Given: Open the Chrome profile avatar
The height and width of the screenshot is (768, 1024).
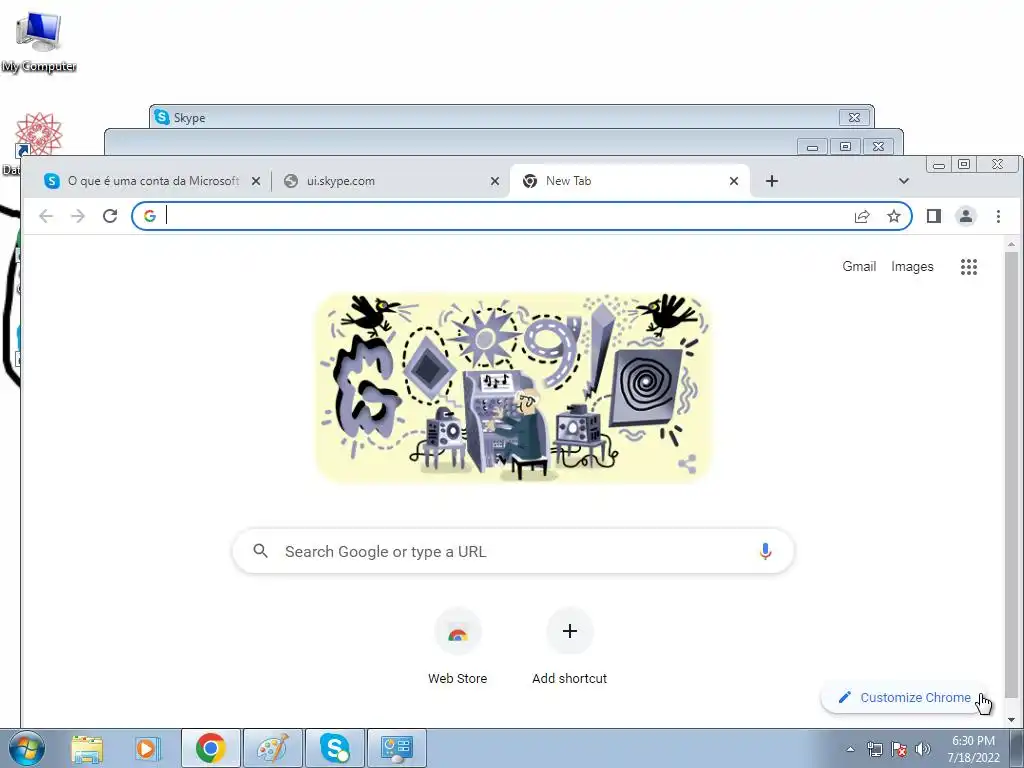Looking at the screenshot, I should tap(966, 216).
